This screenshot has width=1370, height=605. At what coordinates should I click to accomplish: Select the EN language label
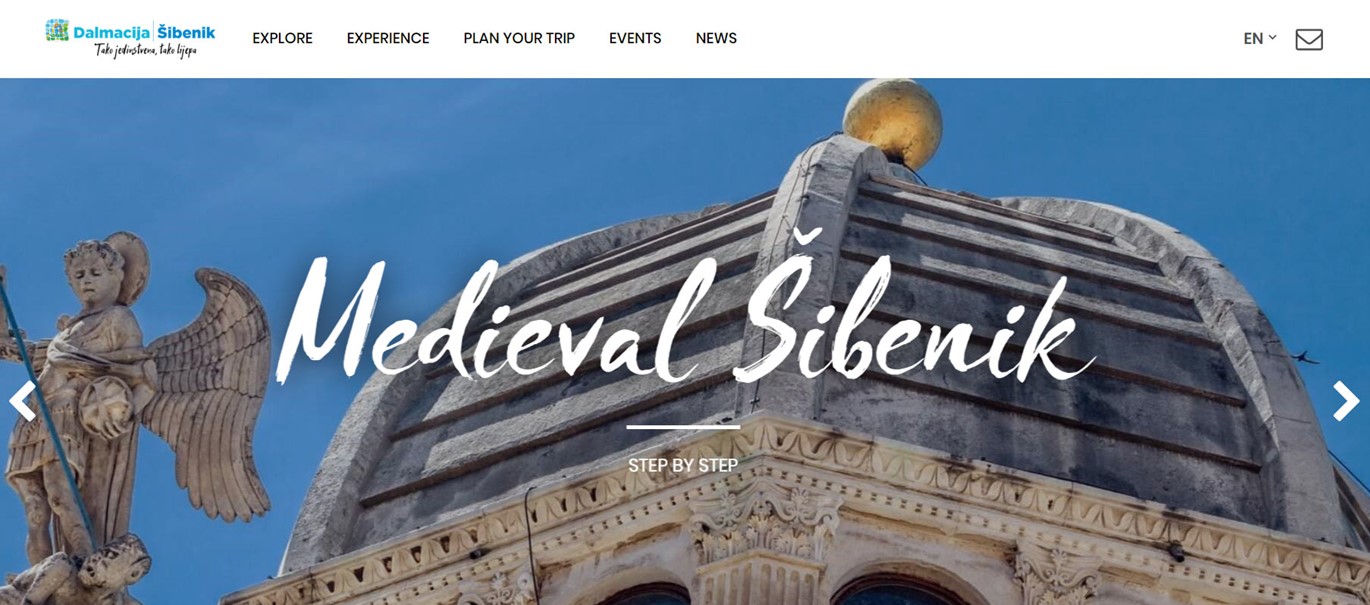point(1253,39)
